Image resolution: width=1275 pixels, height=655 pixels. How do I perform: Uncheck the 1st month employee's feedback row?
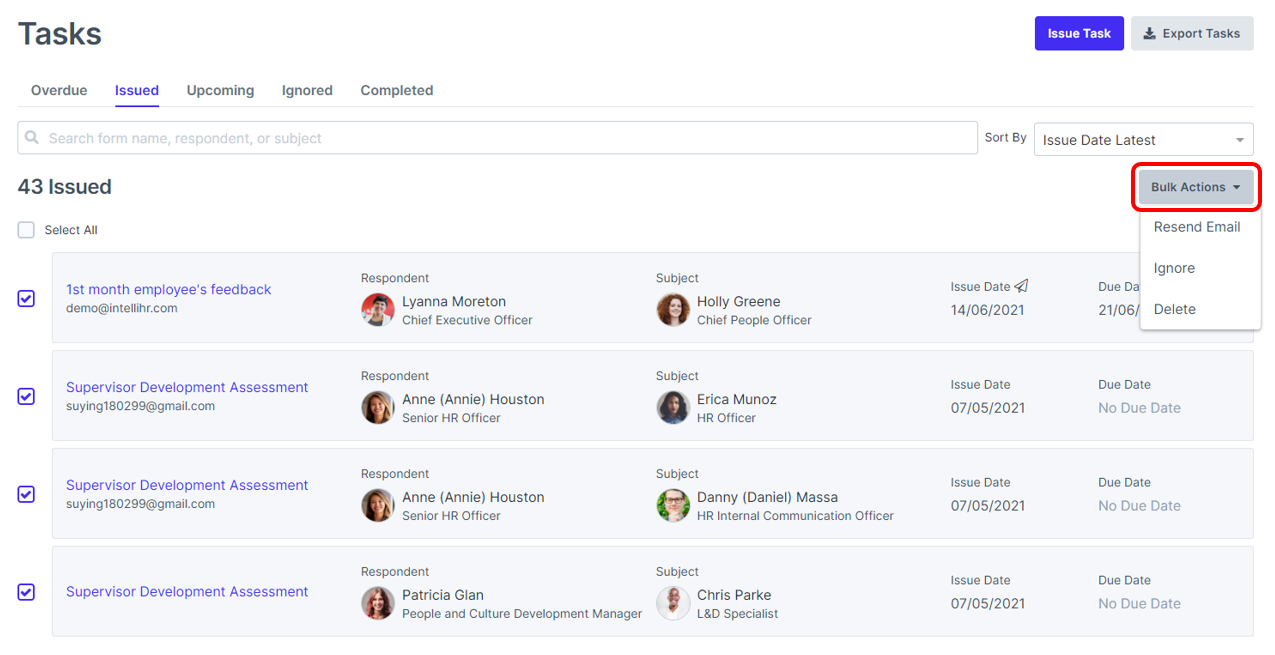pos(25,298)
